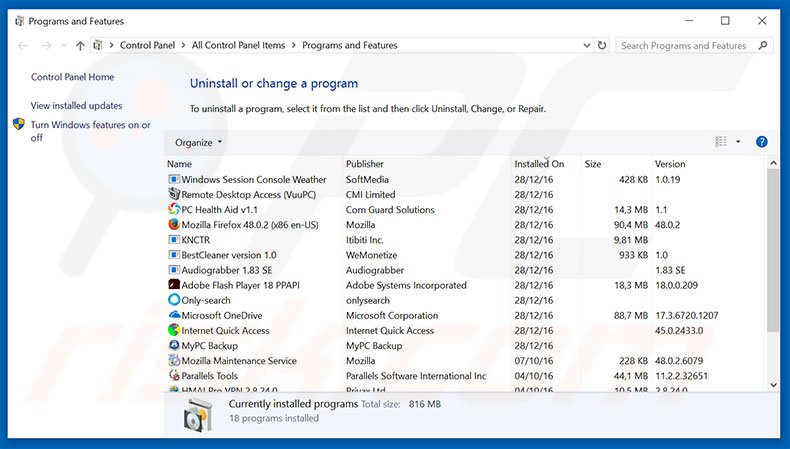
Task: Click the Control Panel icon in the address bar
Action: point(98,45)
